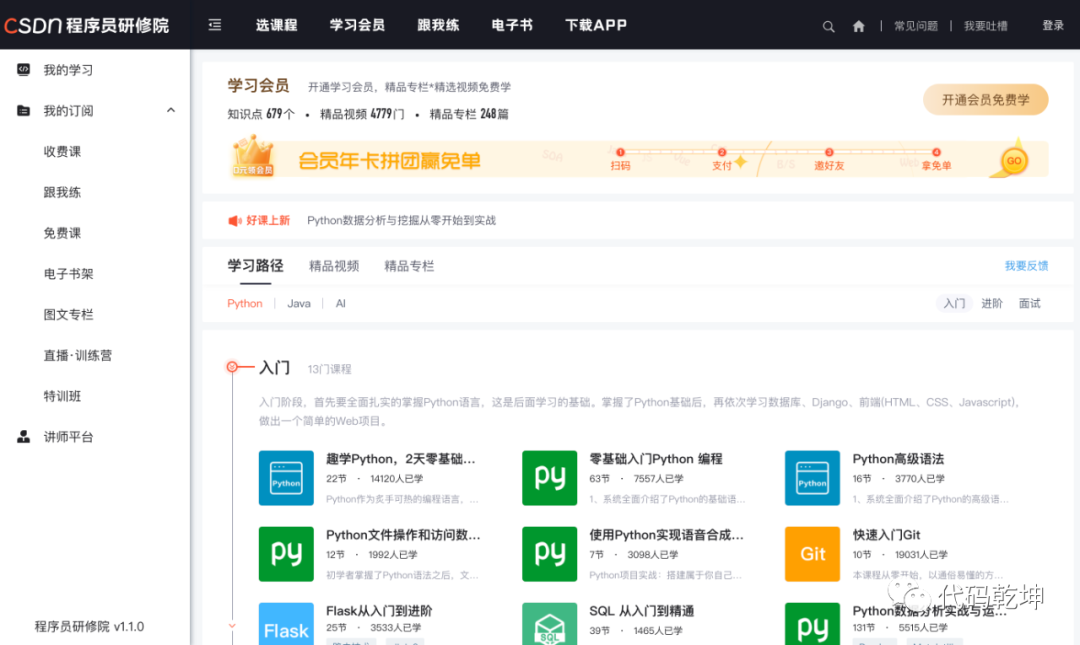Open the search magnifier icon

pyautogui.click(x=829, y=26)
